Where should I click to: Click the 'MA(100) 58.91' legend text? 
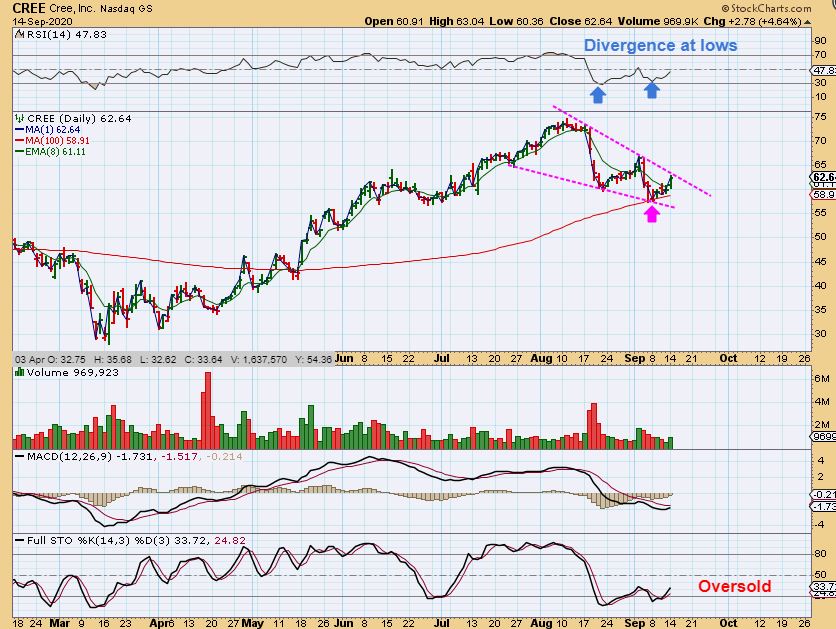[57, 141]
